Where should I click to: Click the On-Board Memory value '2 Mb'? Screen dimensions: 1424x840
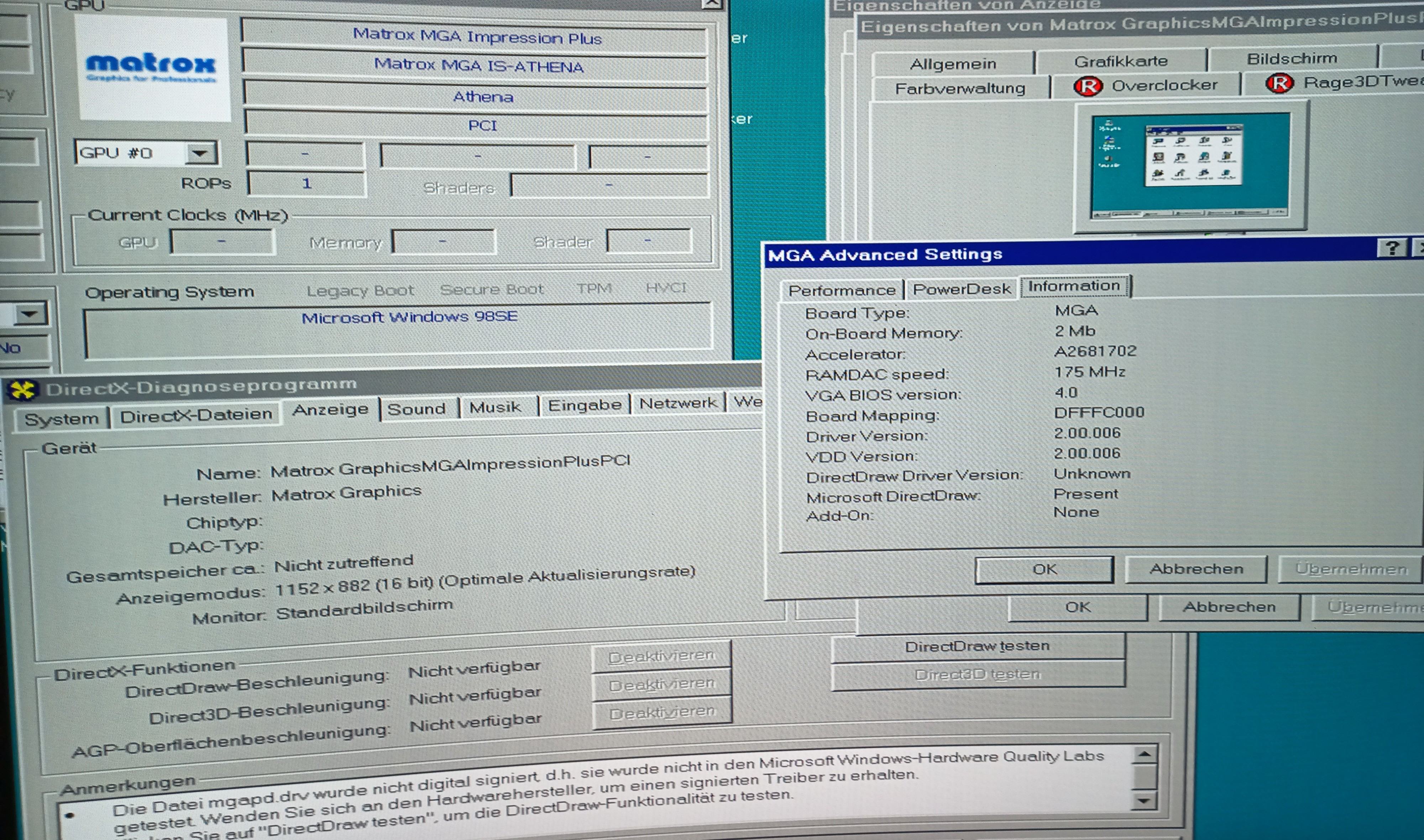[1075, 331]
